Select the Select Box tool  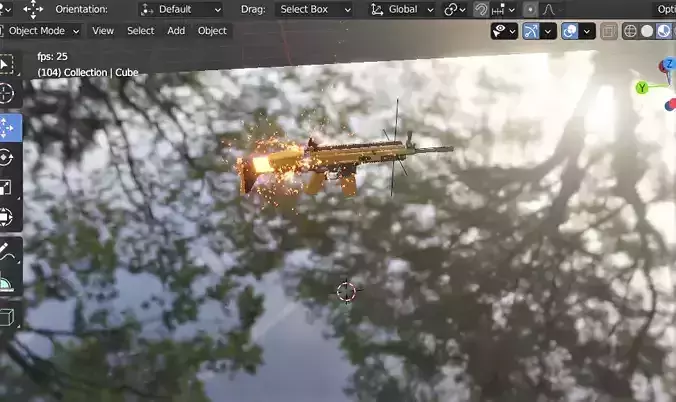coord(6,65)
